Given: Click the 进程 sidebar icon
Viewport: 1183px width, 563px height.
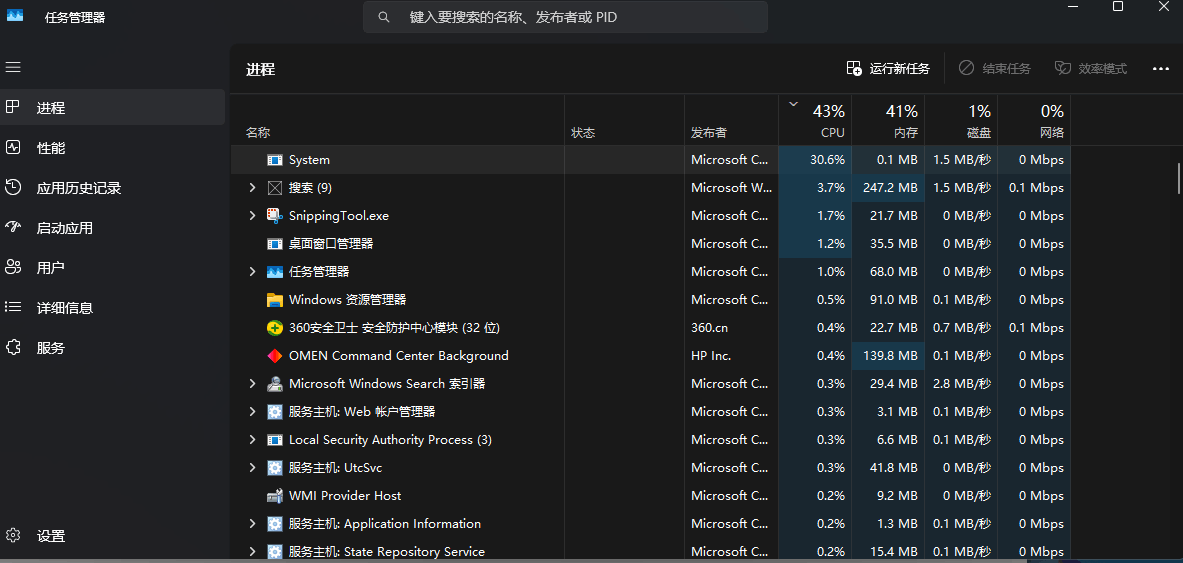Looking at the screenshot, I should point(13,107).
